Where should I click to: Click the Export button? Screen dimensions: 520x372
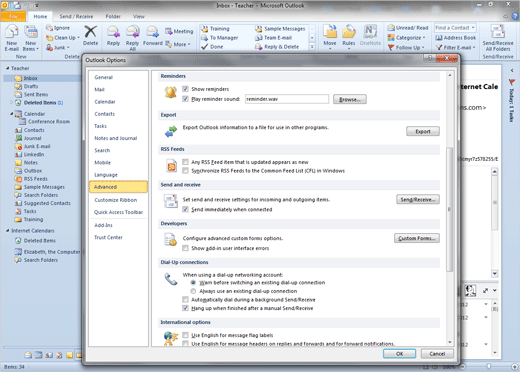tap(423, 131)
